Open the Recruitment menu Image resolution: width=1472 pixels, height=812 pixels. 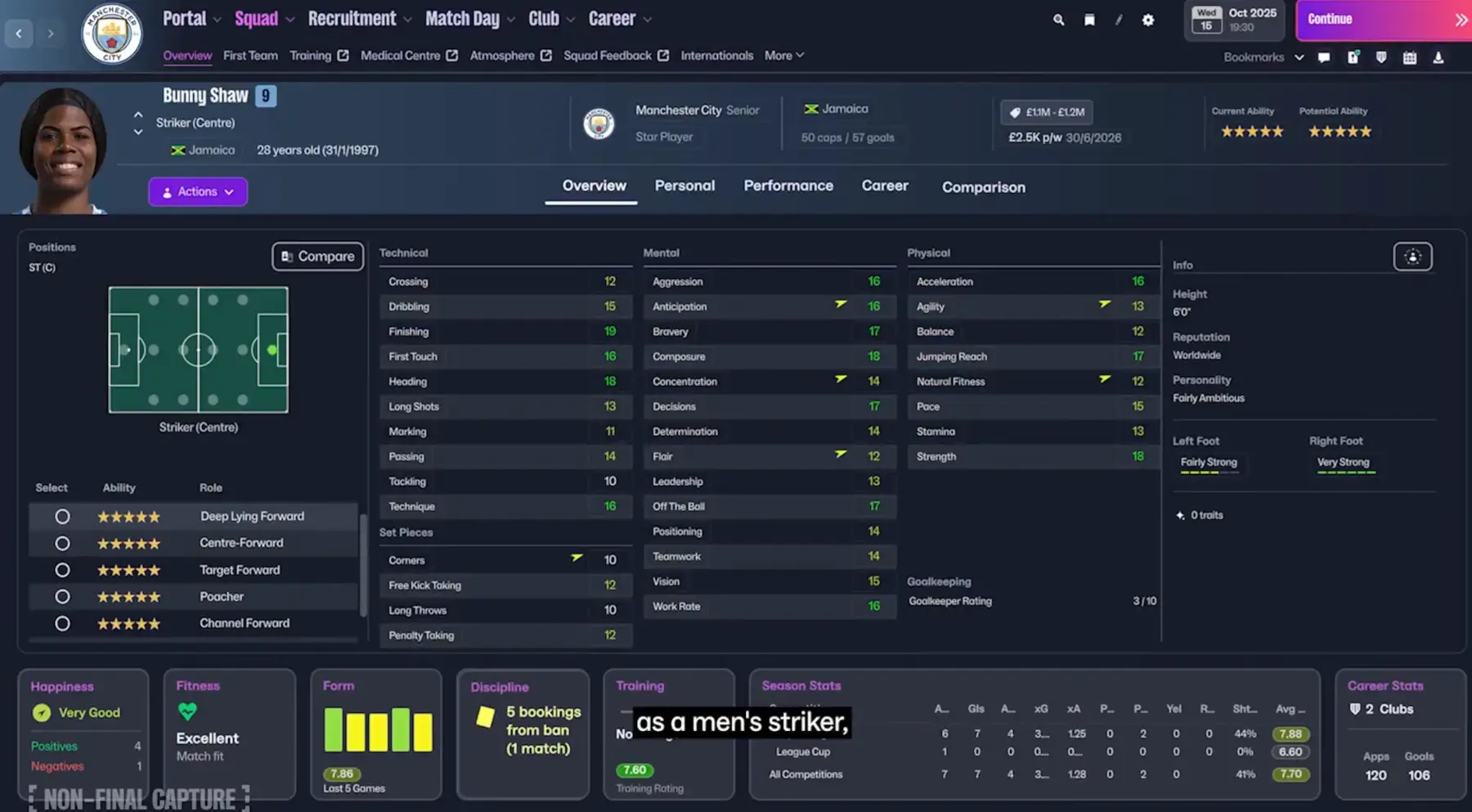pyautogui.click(x=360, y=19)
